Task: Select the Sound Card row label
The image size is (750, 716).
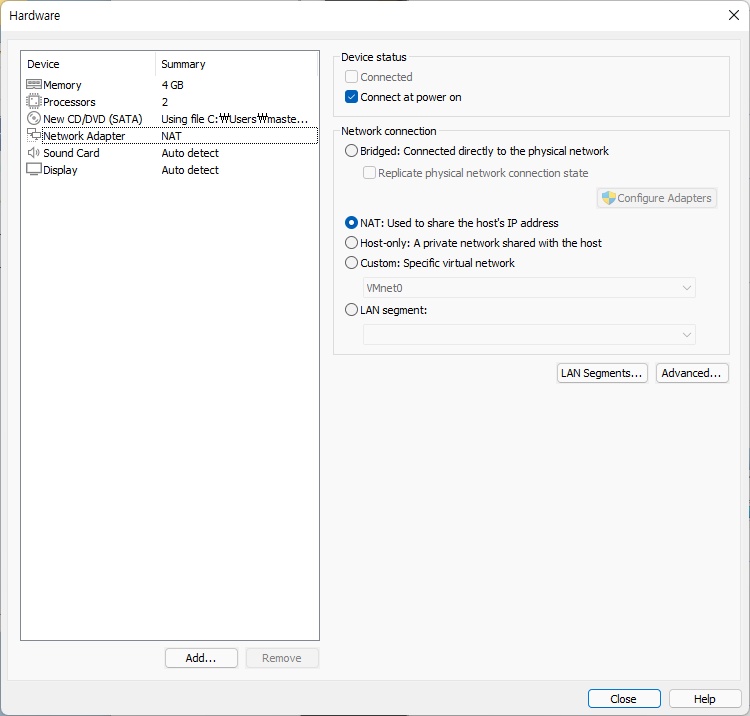Action: [x=71, y=153]
